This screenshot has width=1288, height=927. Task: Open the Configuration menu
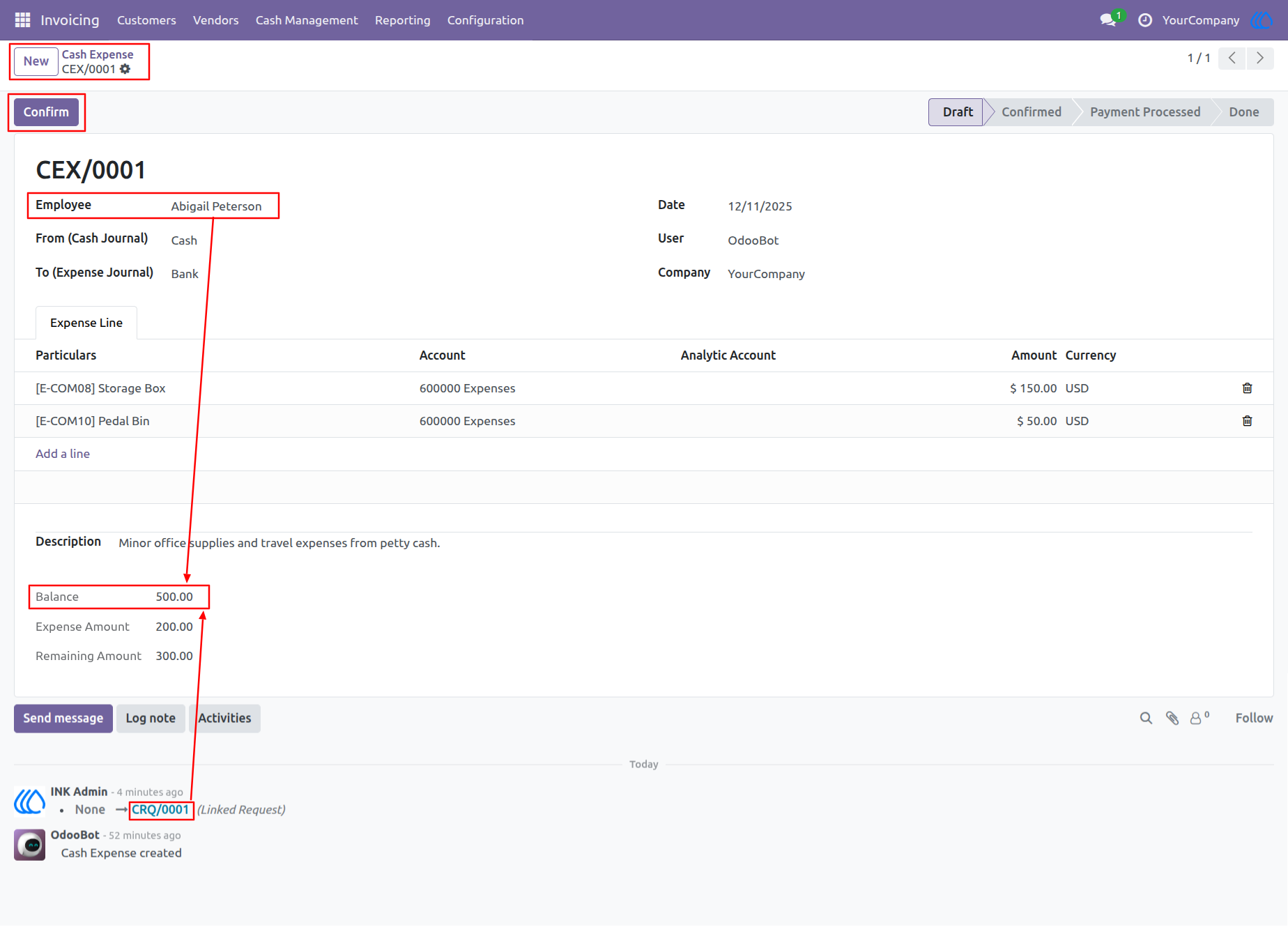[486, 20]
